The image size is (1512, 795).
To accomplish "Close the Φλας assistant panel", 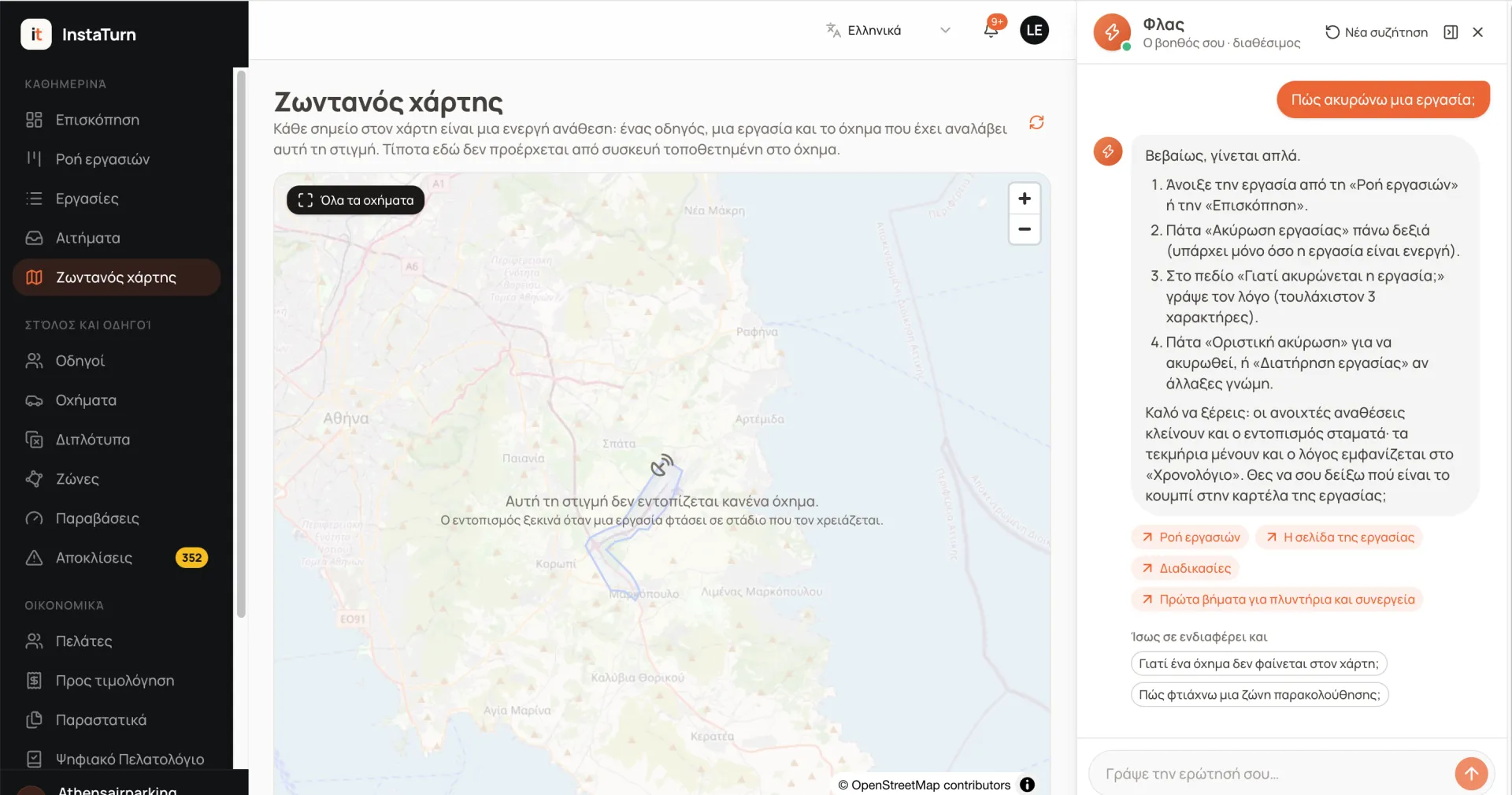I will [x=1477, y=32].
